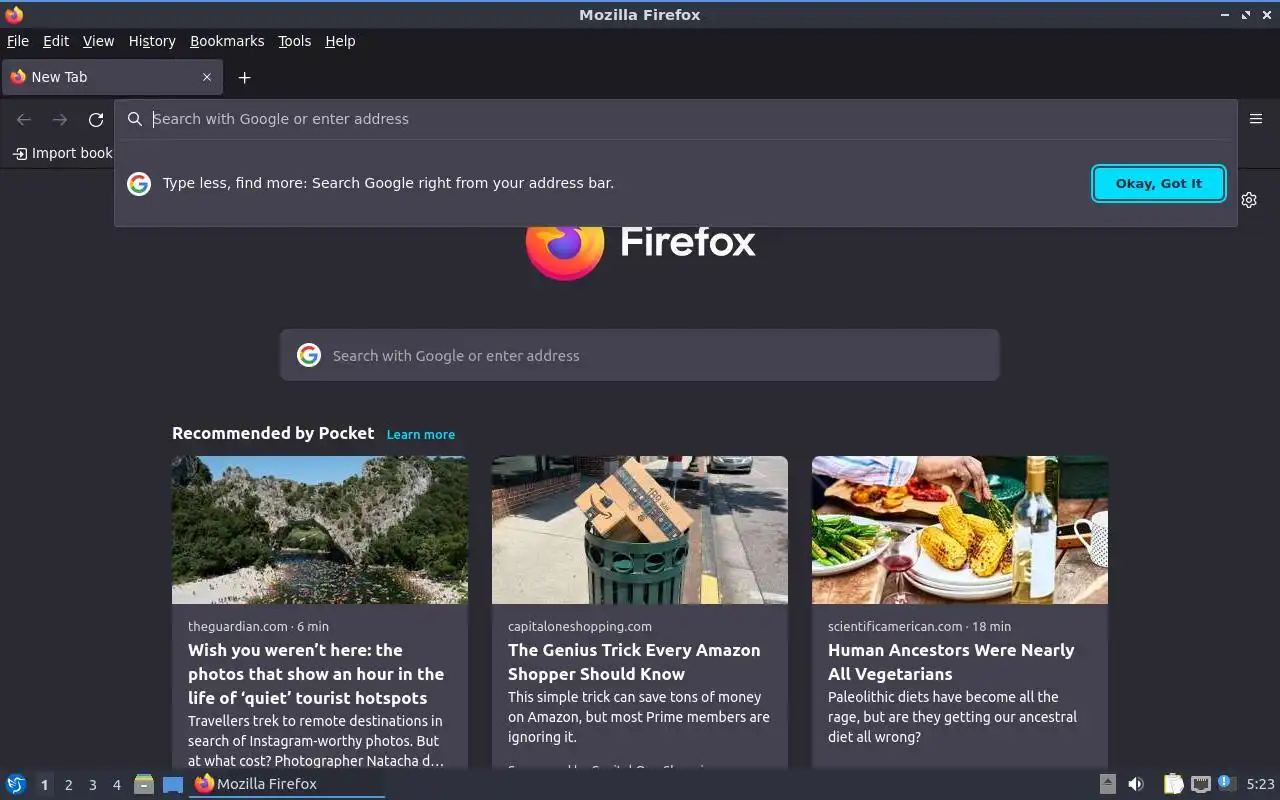Switch to workspace 2
The height and width of the screenshot is (800, 1280).
pos(68,785)
